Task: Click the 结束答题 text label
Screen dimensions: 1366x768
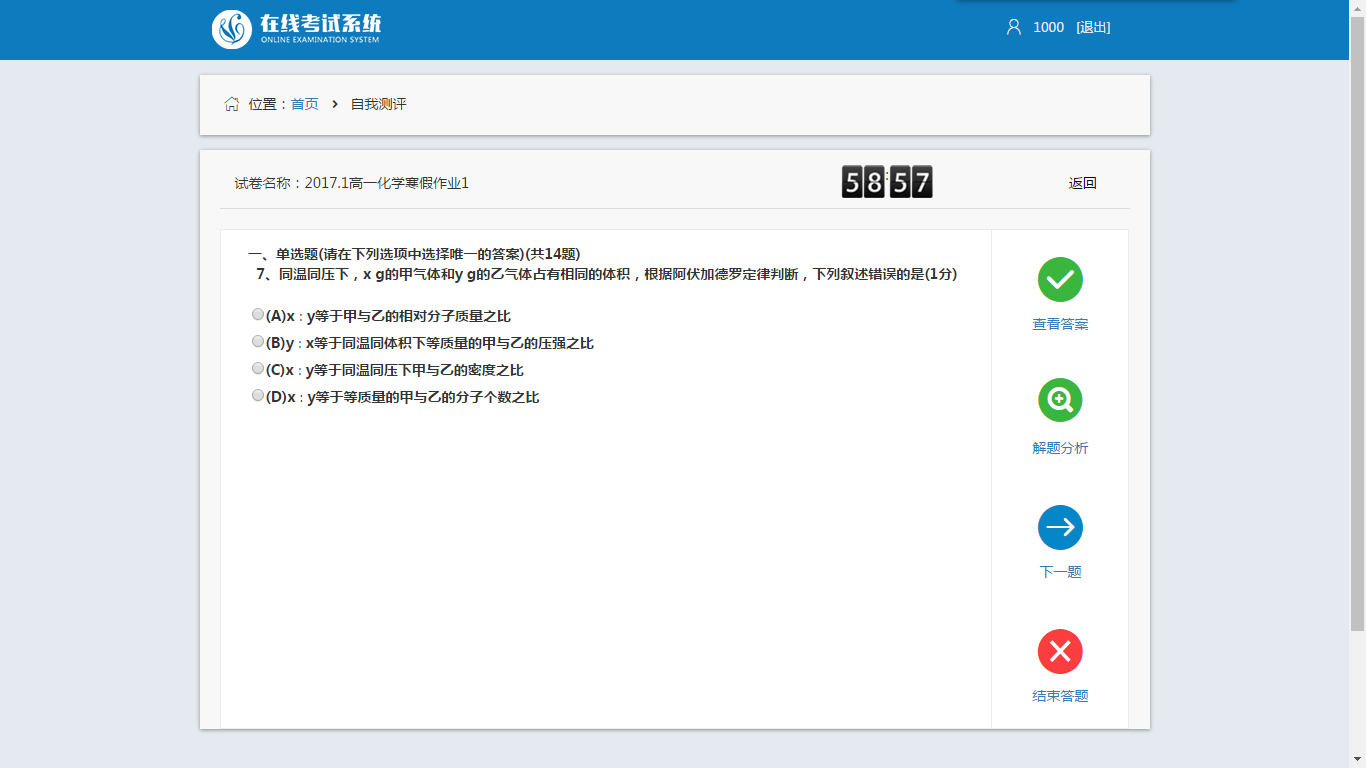Action: pyautogui.click(x=1060, y=696)
